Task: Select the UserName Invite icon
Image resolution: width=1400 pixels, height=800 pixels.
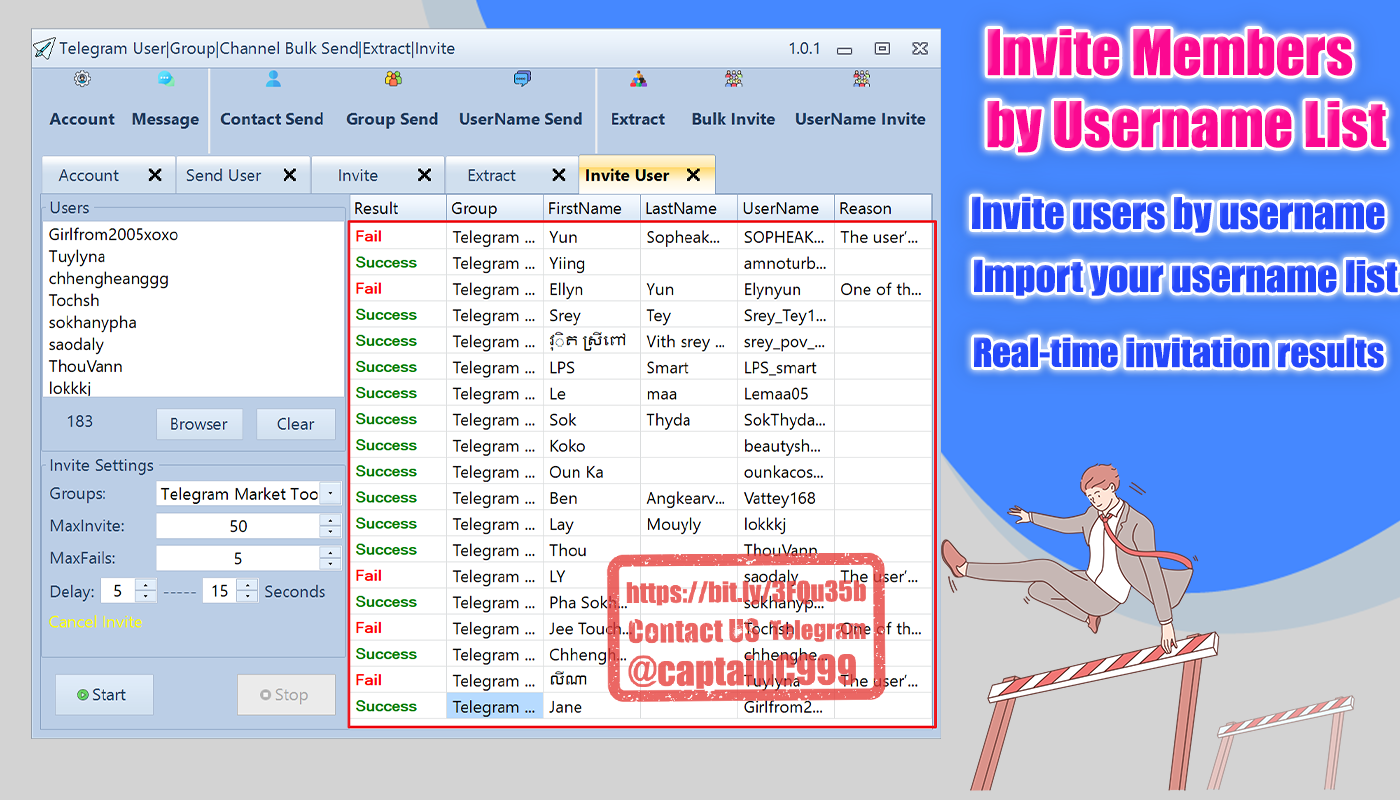Action: pos(860,80)
